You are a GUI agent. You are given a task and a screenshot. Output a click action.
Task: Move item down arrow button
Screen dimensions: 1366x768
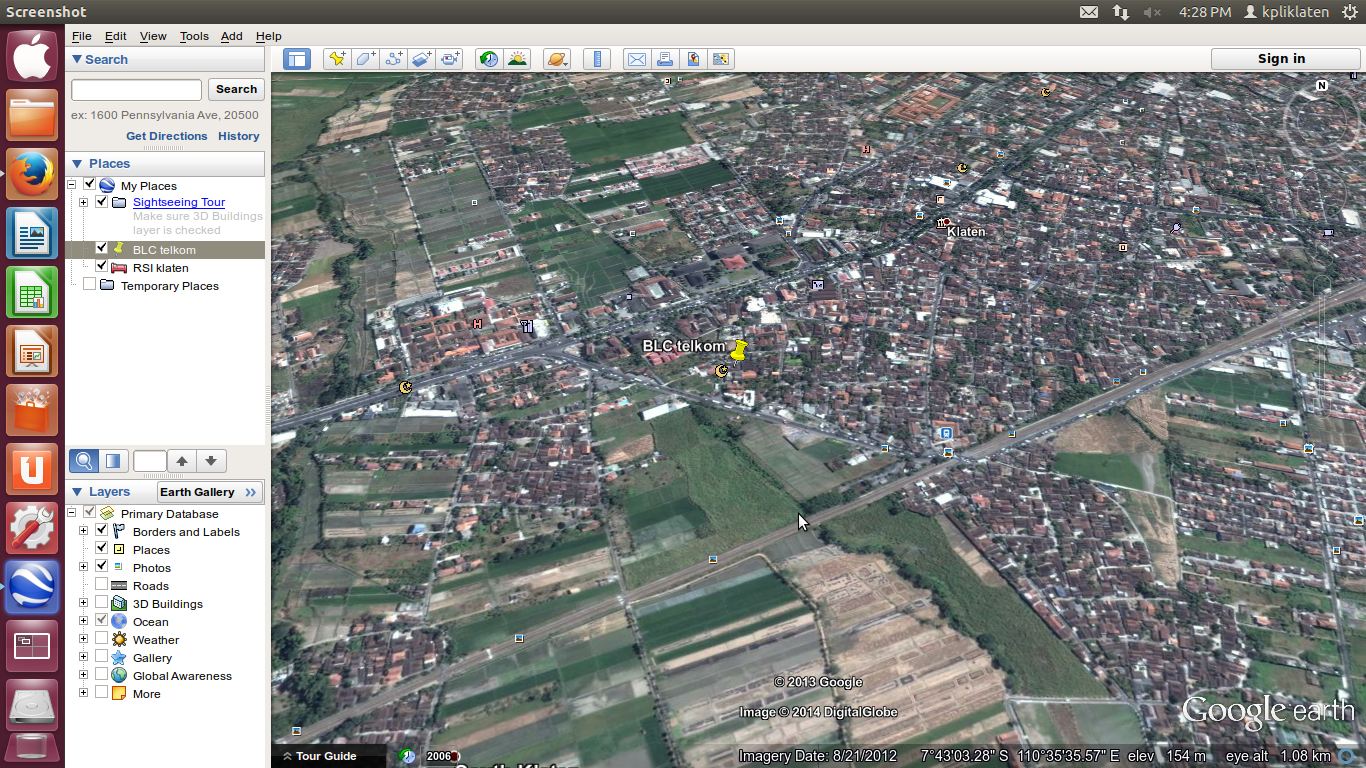pyautogui.click(x=211, y=461)
